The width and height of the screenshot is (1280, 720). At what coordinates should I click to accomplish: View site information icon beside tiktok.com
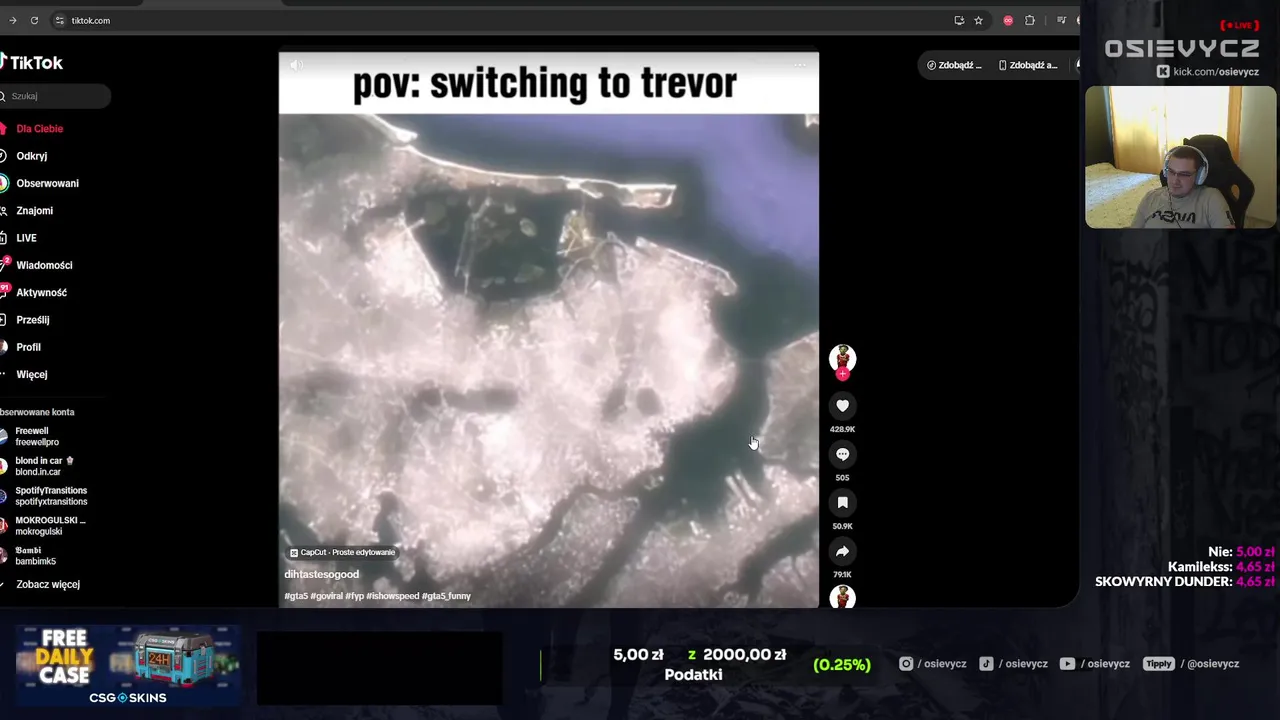pyautogui.click(x=60, y=20)
